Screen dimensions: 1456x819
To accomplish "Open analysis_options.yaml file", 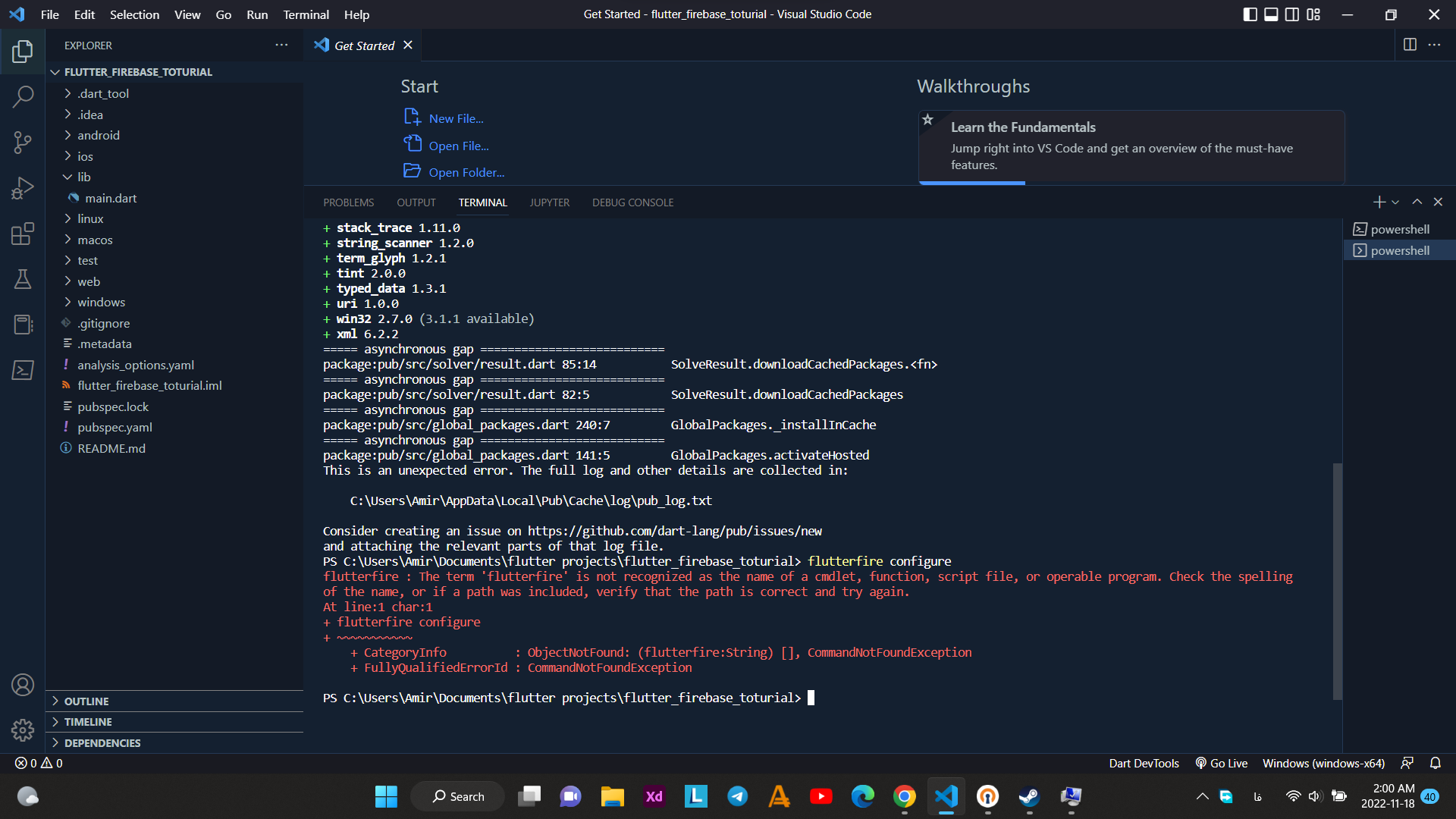I will click(x=174, y=365).
